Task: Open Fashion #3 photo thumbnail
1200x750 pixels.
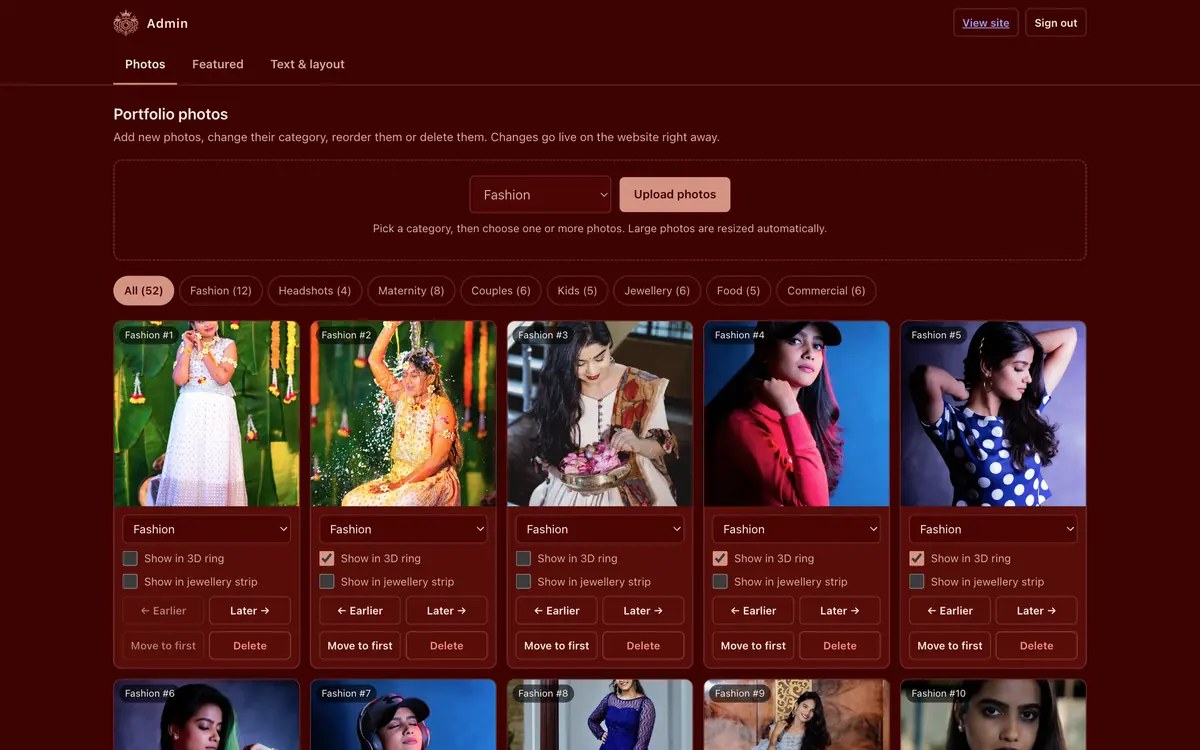Action: pyautogui.click(x=600, y=413)
